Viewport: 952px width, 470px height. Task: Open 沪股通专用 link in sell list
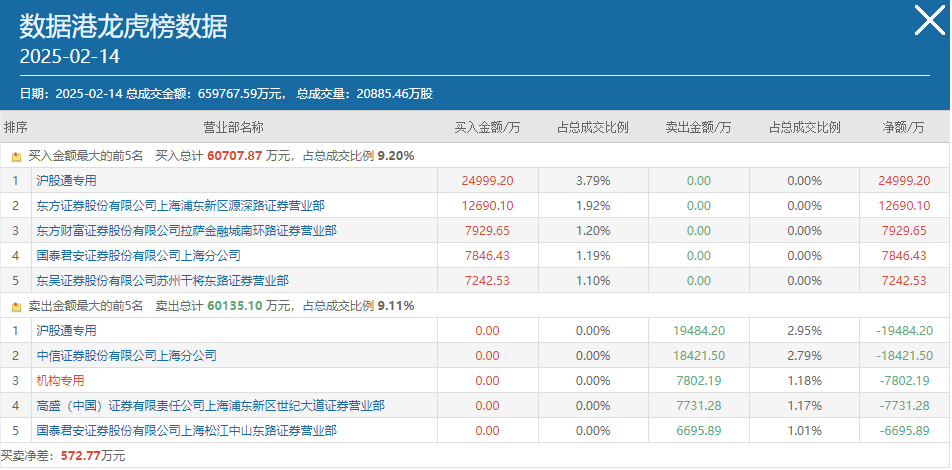[x=66, y=331]
